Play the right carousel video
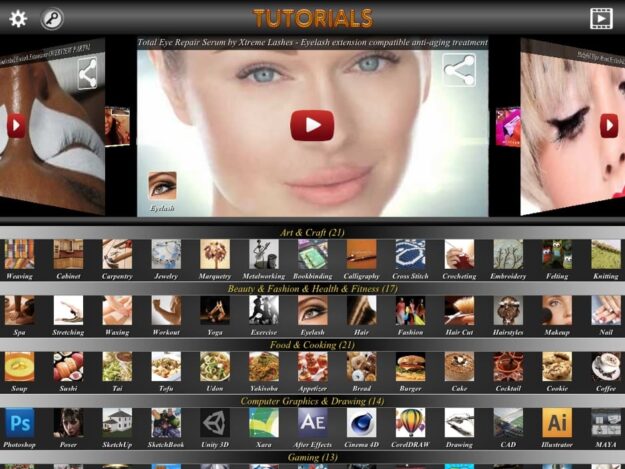The width and height of the screenshot is (625, 469). click(x=608, y=125)
